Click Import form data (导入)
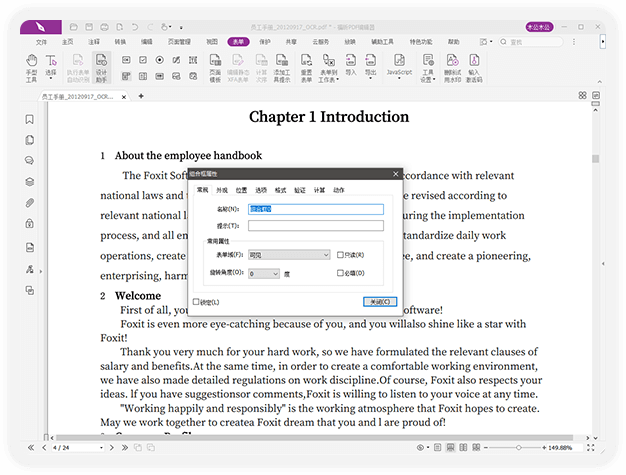This screenshot has width=626, height=475. (351, 65)
